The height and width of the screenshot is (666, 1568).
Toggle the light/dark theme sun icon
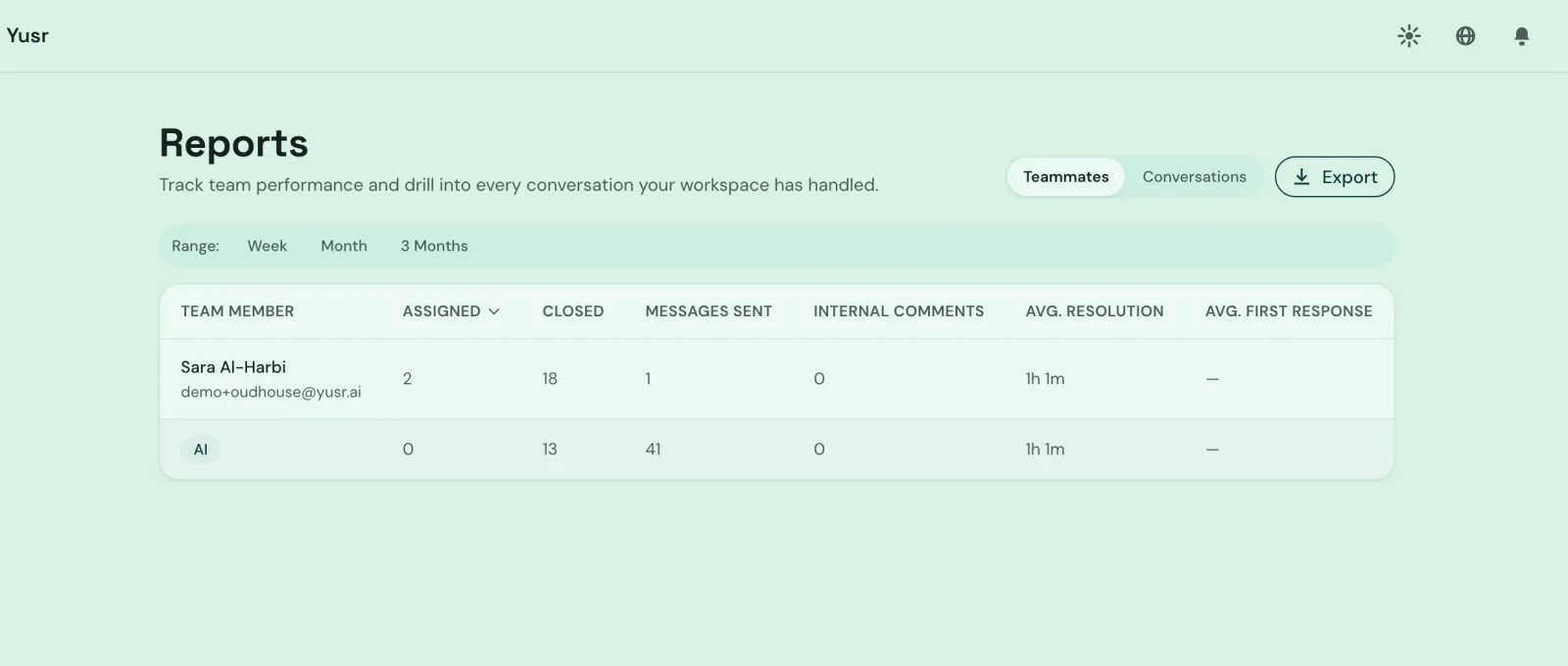click(1409, 36)
